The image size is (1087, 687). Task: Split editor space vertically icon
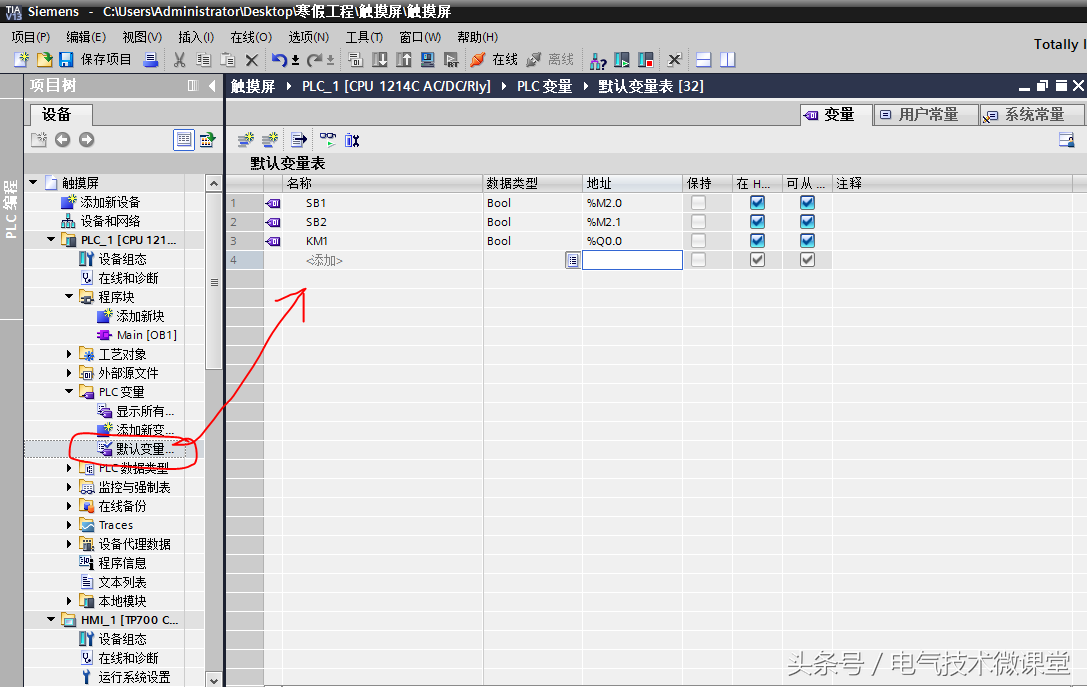coord(727,60)
